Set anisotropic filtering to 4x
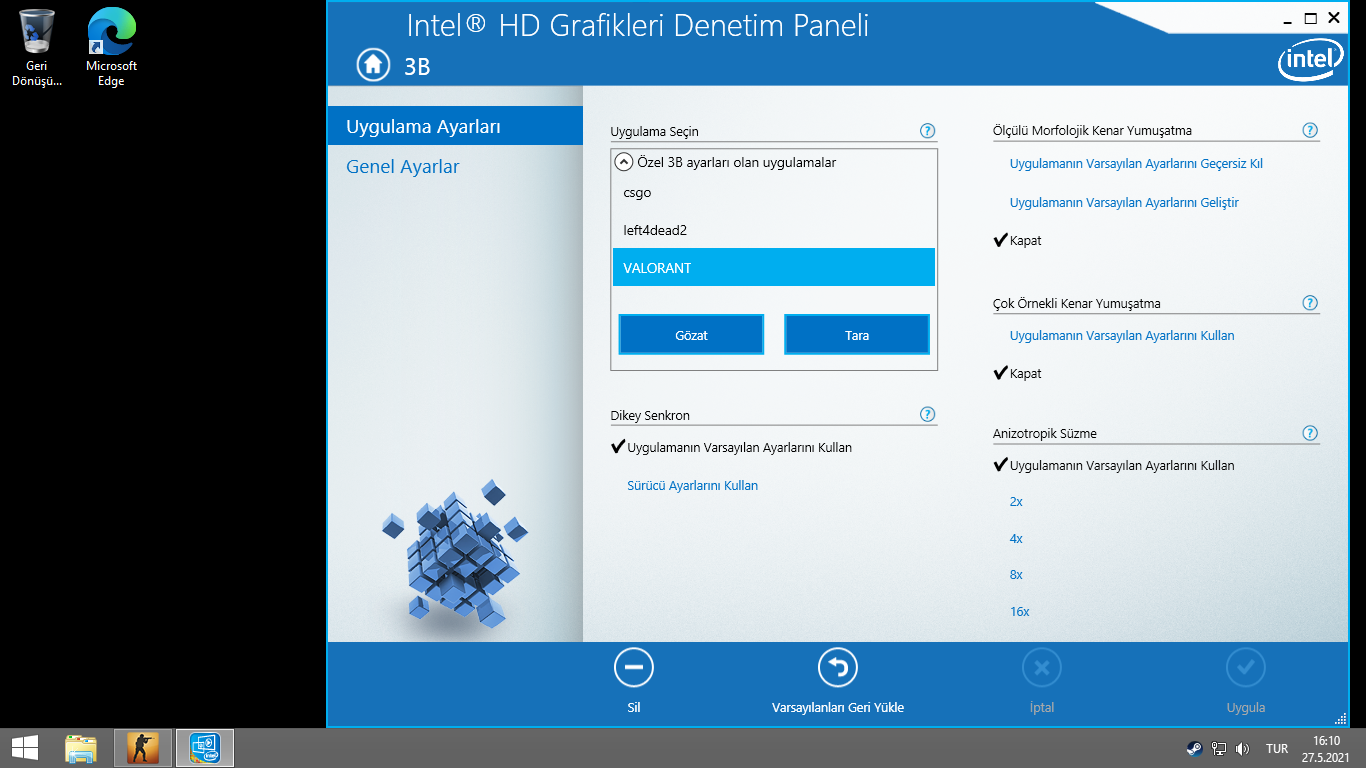 click(x=1016, y=538)
